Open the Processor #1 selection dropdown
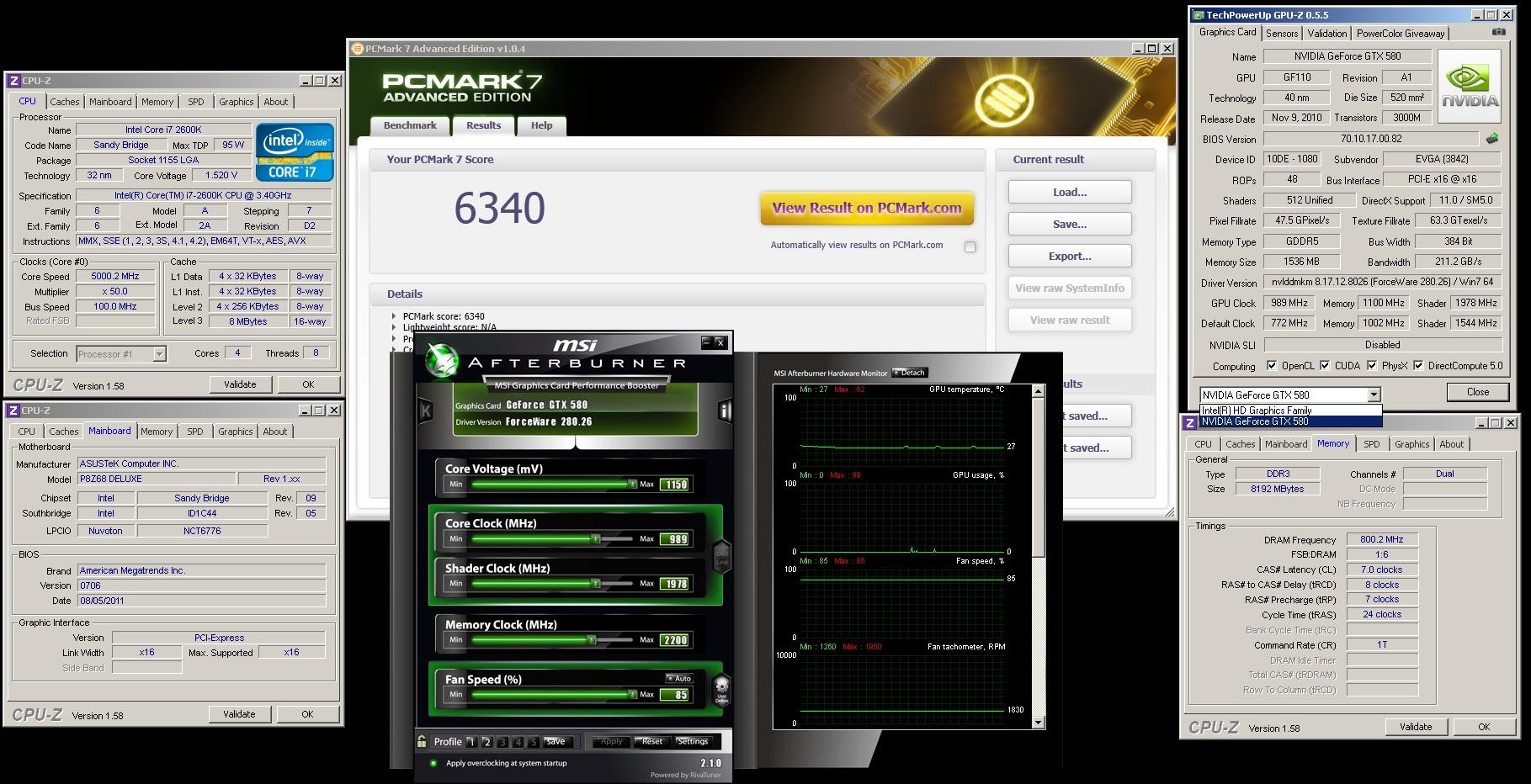This screenshot has width=1531, height=784. (x=159, y=354)
